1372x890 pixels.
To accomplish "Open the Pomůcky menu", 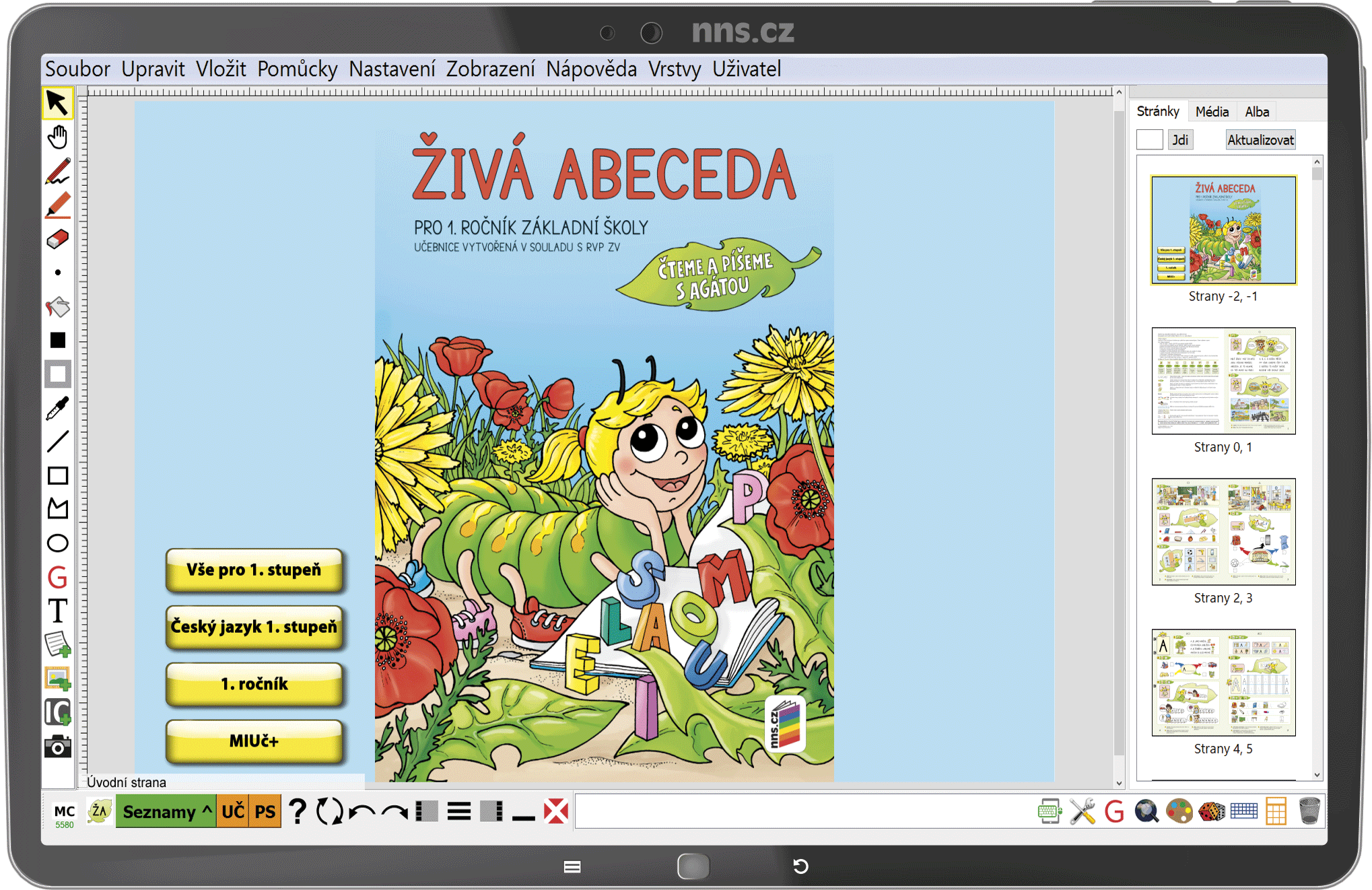I will coord(297,69).
